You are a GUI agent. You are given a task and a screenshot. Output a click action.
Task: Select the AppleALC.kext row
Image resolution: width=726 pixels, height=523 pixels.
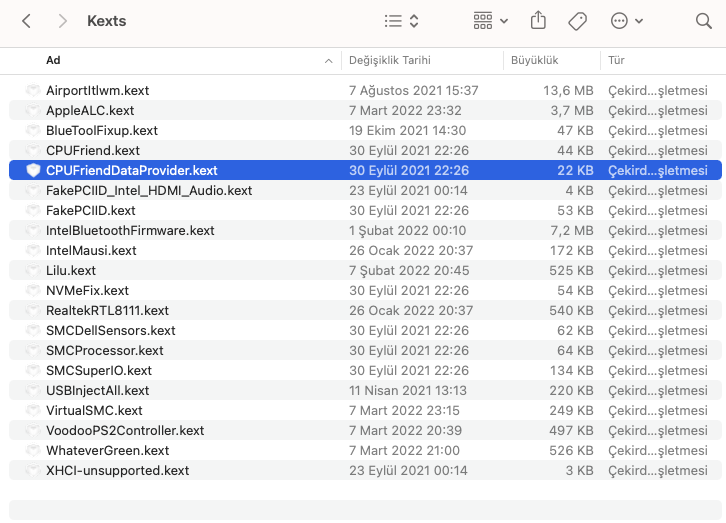pyautogui.click(x=90, y=111)
